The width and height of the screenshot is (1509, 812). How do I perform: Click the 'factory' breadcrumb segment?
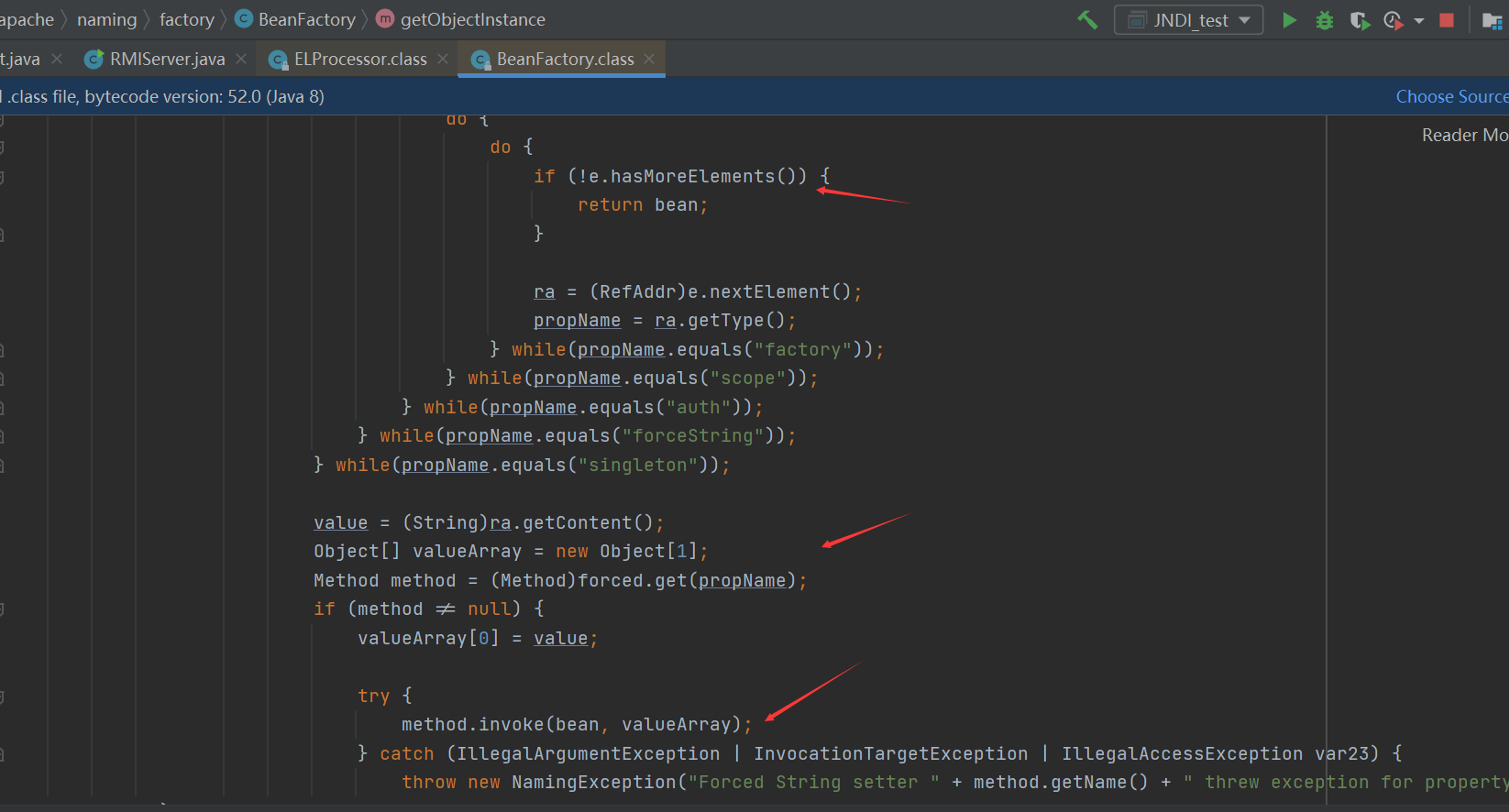pos(187,19)
